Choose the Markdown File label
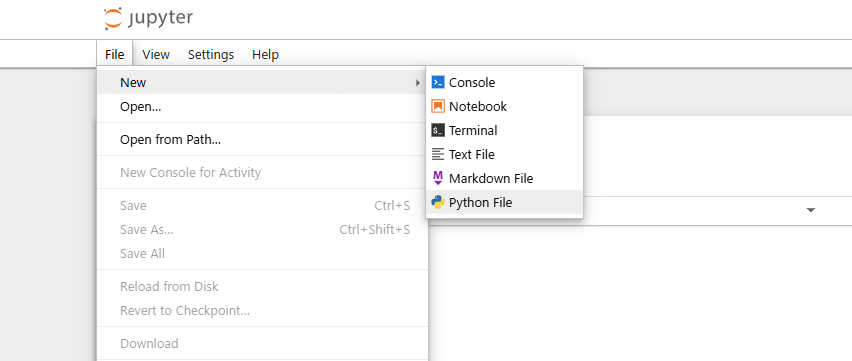Image resolution: width=852 pixels, height=361 pixels. click(x=491, y=178)
